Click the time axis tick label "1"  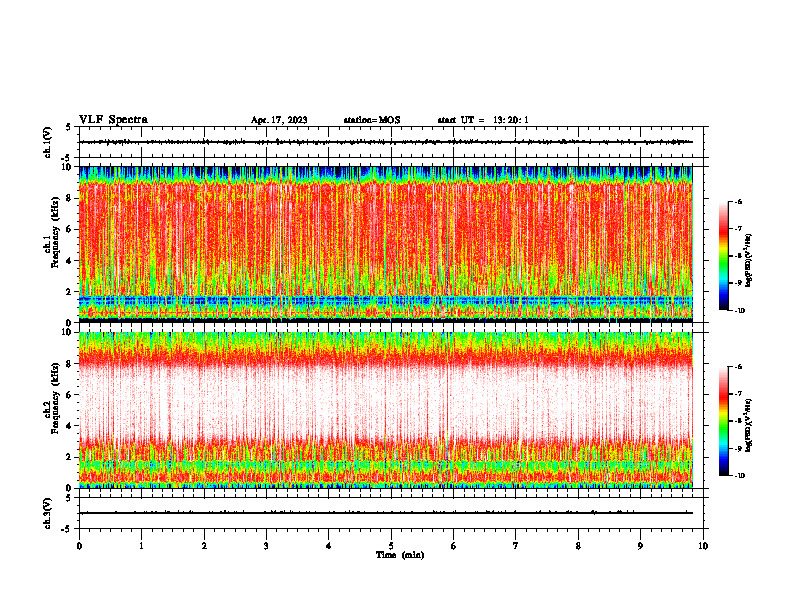(141, 546)
